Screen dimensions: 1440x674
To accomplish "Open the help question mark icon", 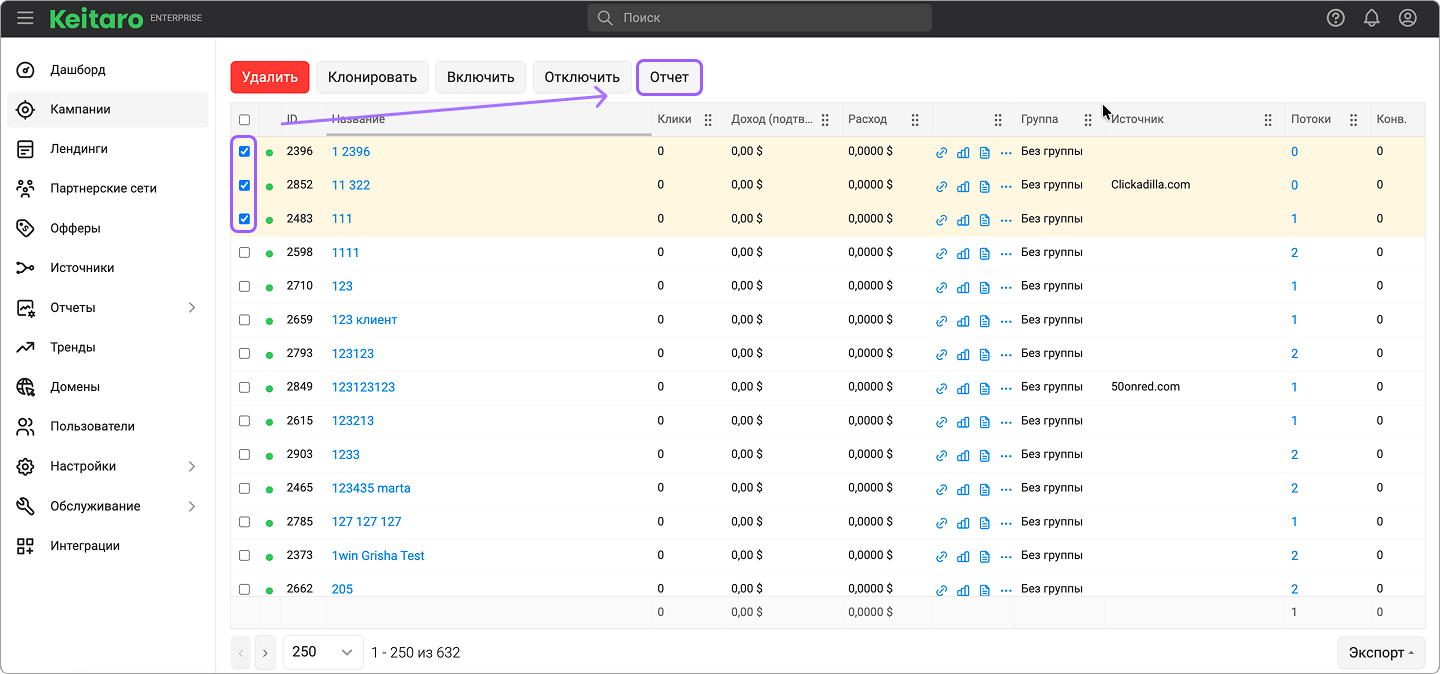I will (1335, 18).
